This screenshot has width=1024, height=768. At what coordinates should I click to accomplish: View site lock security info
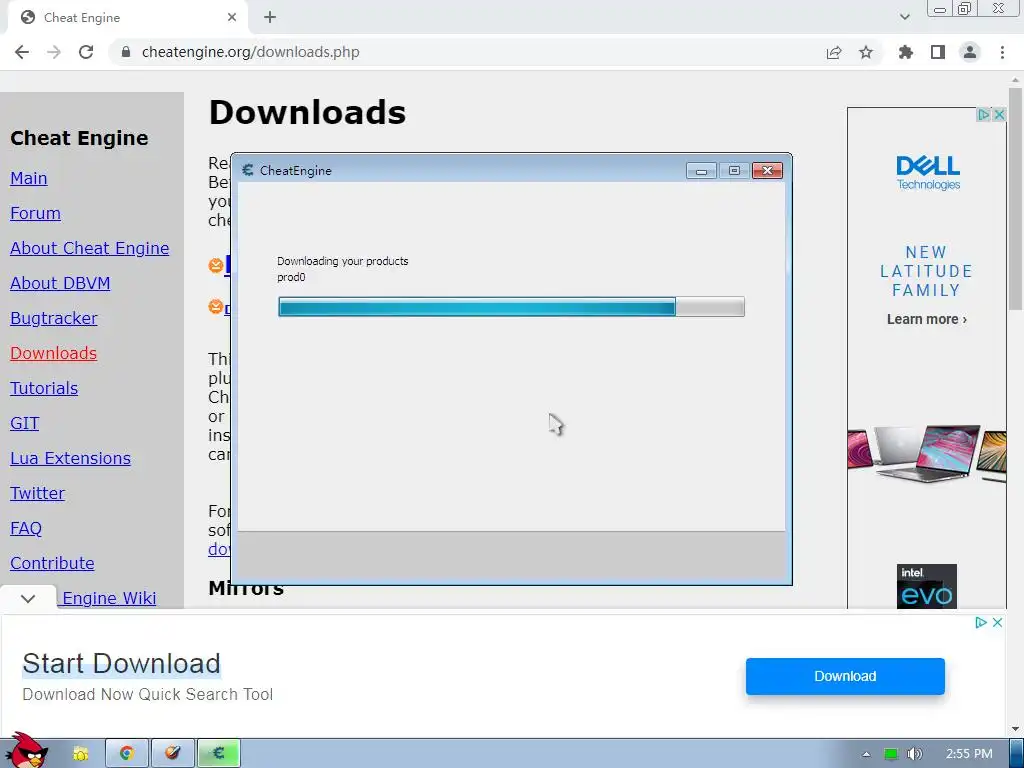point(126,52)
